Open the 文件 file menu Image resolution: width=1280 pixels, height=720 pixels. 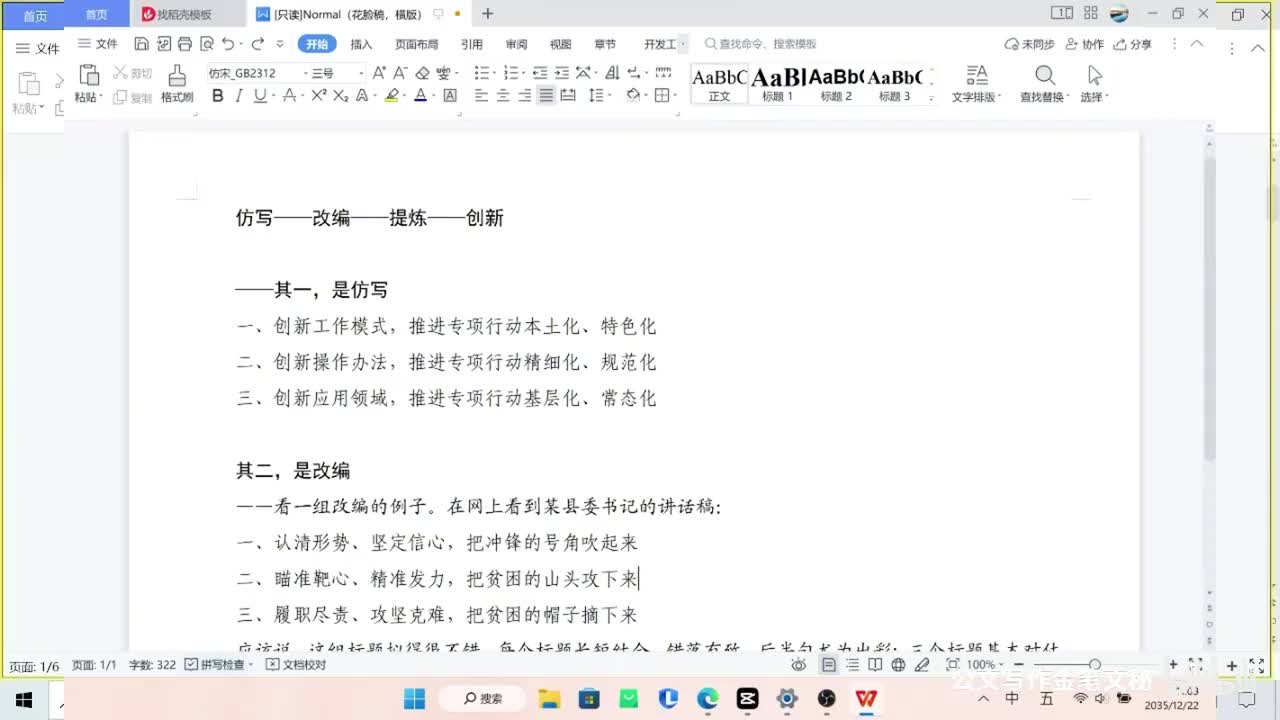[98, 44]
